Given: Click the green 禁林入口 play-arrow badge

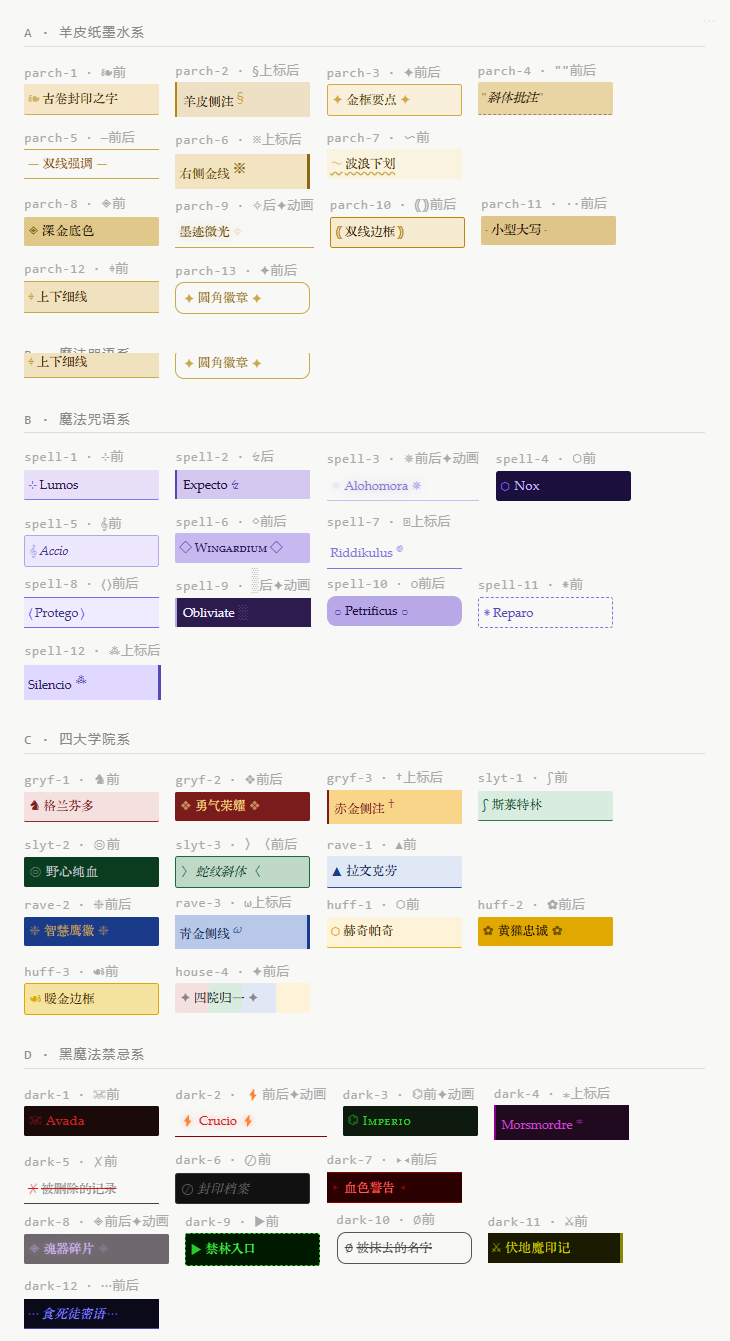Looking at the screenshot, I should click(252, 1248).
